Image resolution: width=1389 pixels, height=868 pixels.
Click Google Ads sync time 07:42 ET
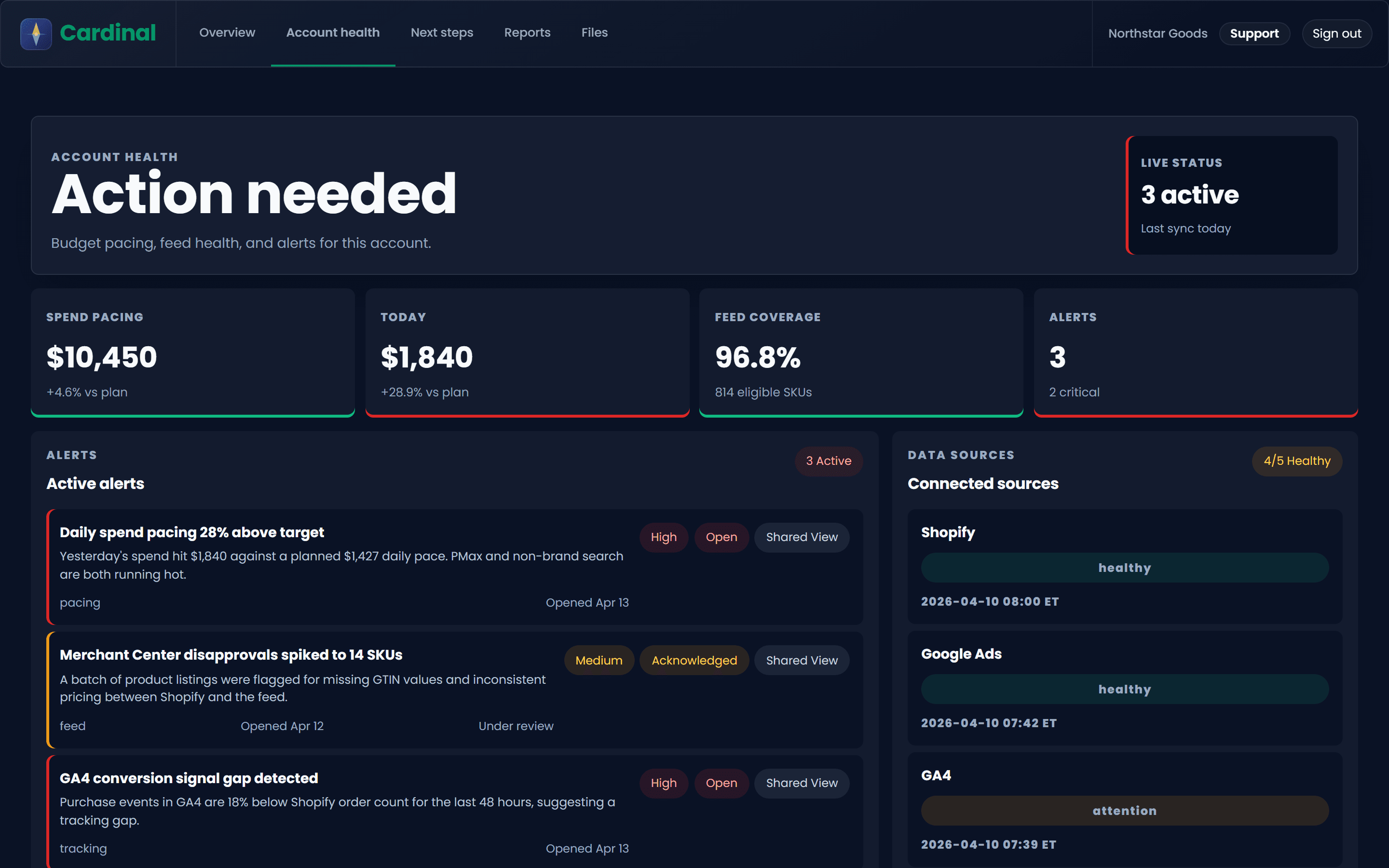(x=988, y=723)
